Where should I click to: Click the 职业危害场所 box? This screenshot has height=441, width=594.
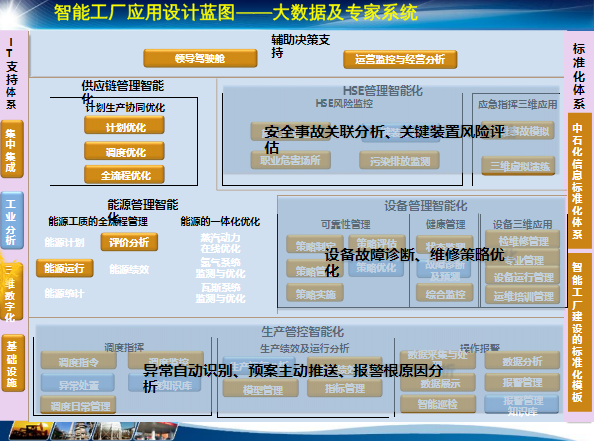tap(291, 160)
